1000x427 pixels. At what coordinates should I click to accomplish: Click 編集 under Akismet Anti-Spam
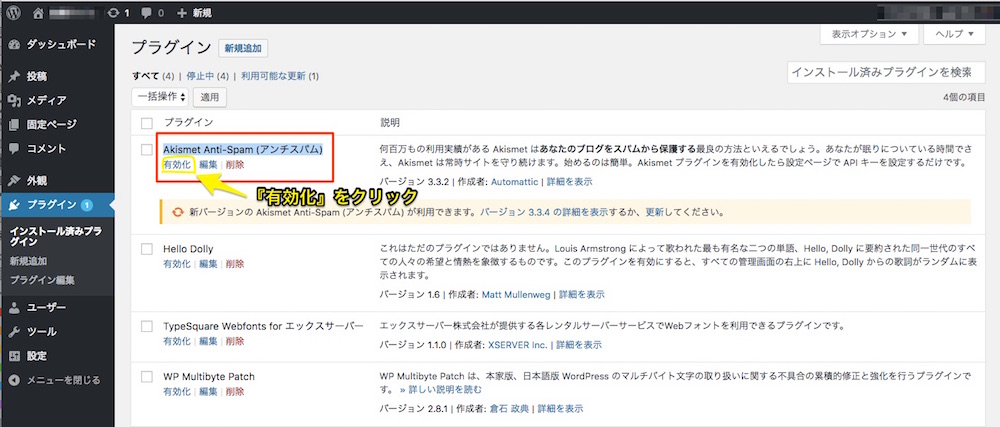pyautogui.click(x=208, y=164)
